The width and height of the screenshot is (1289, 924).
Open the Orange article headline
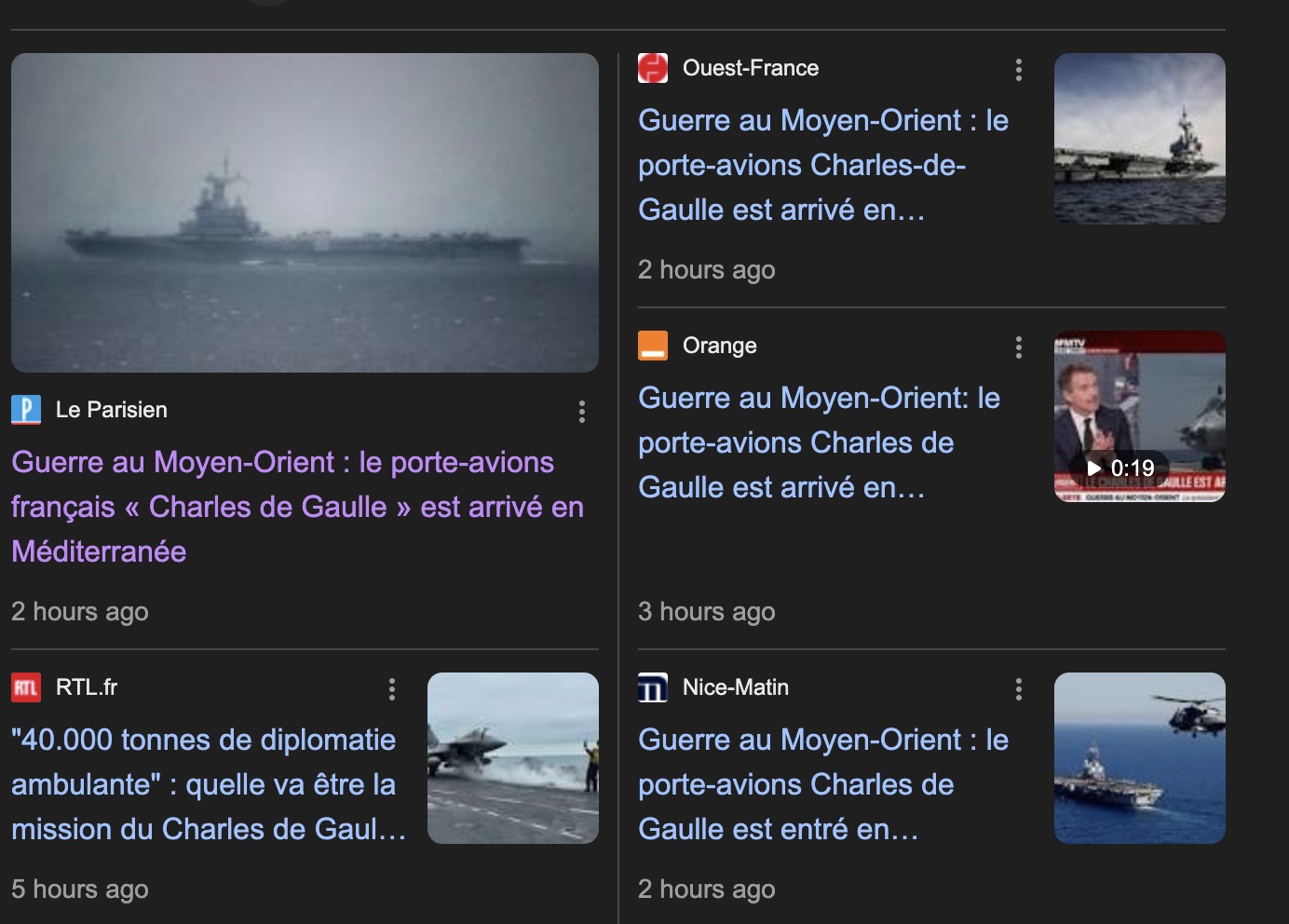pyautogui.click(x=820, y=442)
